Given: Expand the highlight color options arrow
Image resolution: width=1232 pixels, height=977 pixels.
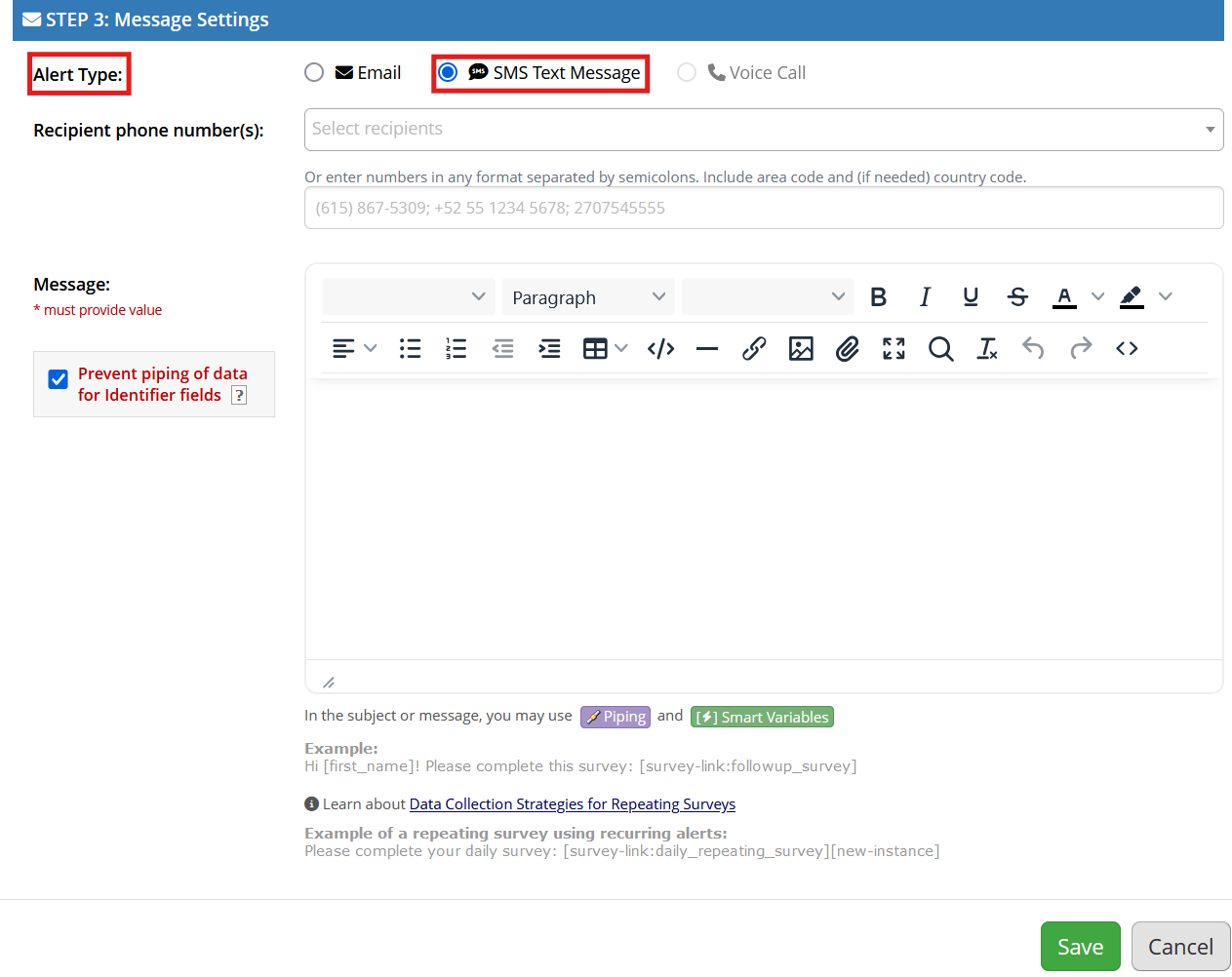Looking at the screenshot, I should (x=1165, y=297).
